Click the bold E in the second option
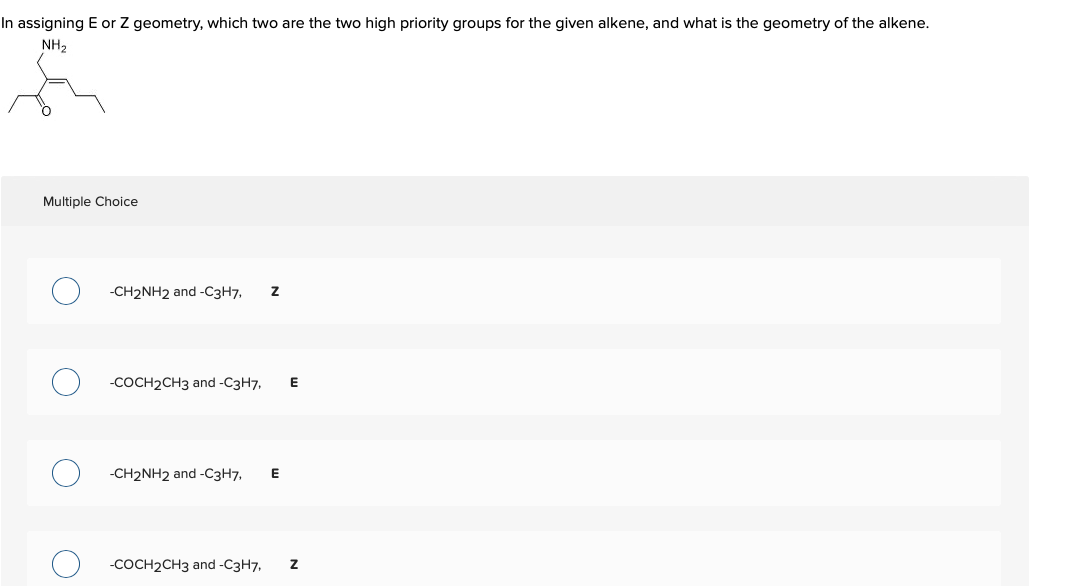Viewport: 1068px width, 586px height. coord(292,382)
